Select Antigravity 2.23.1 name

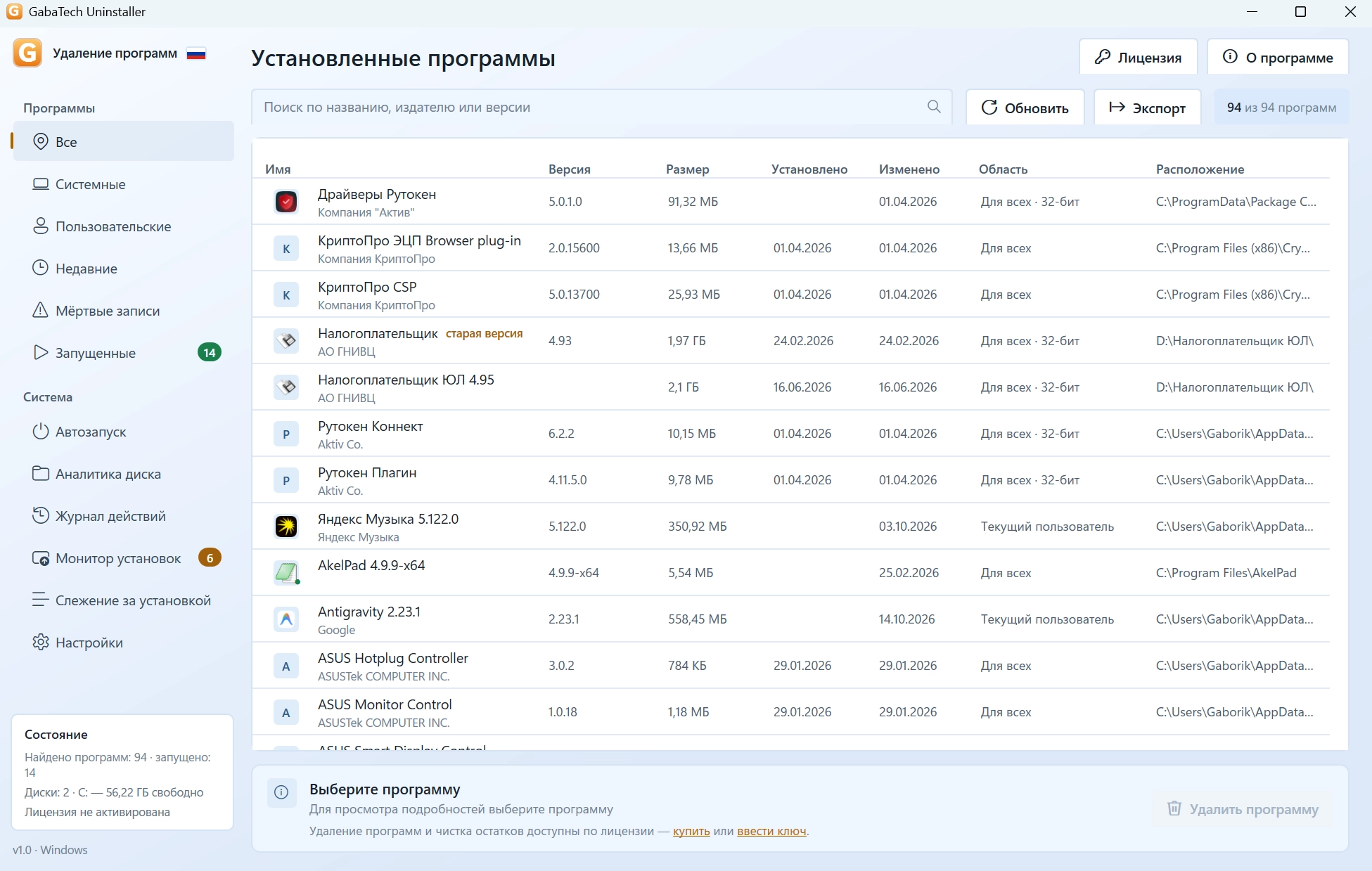(369, 612)
